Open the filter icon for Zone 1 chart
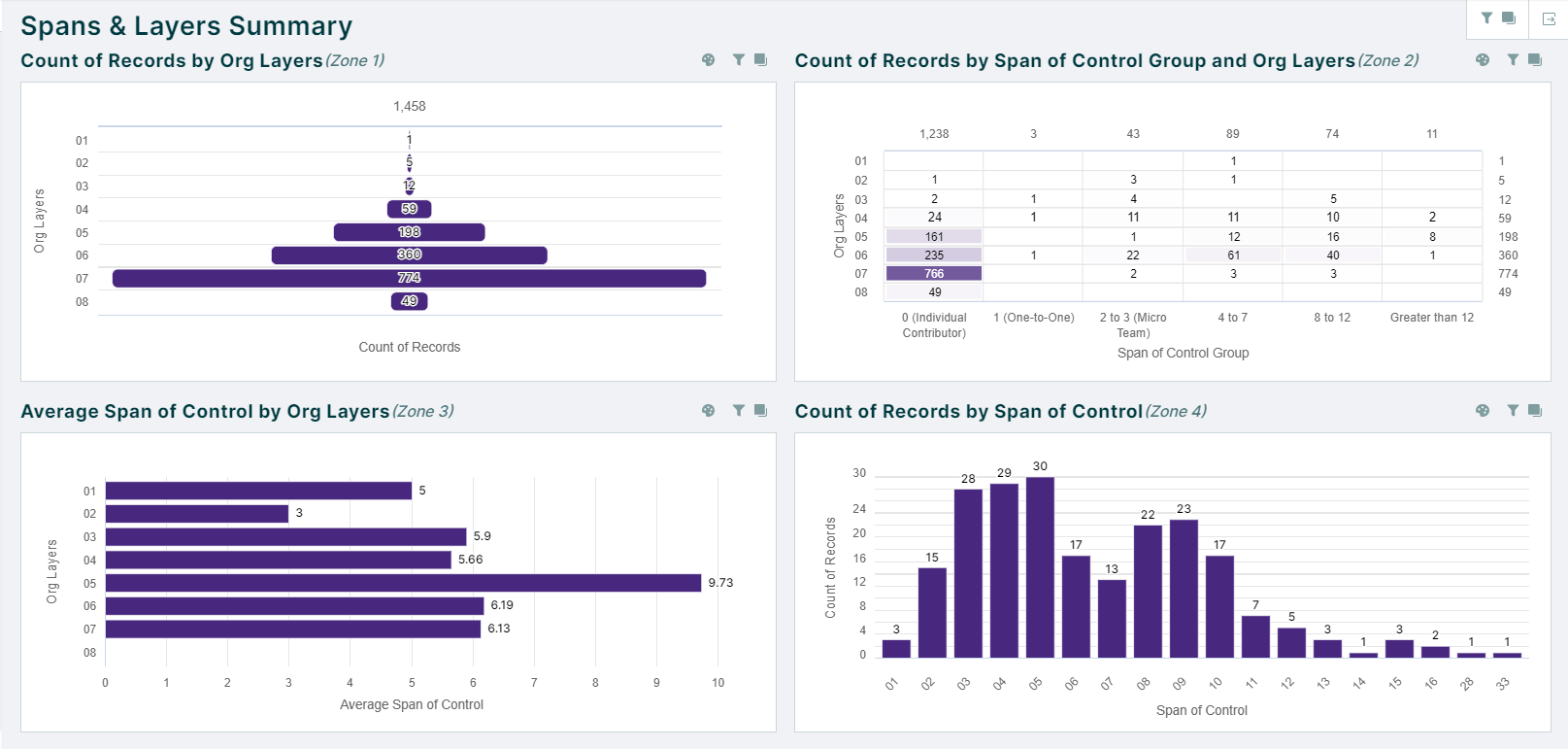Image resolution: width=1568 pixels, height=749 pixels. tap(739, 60)
